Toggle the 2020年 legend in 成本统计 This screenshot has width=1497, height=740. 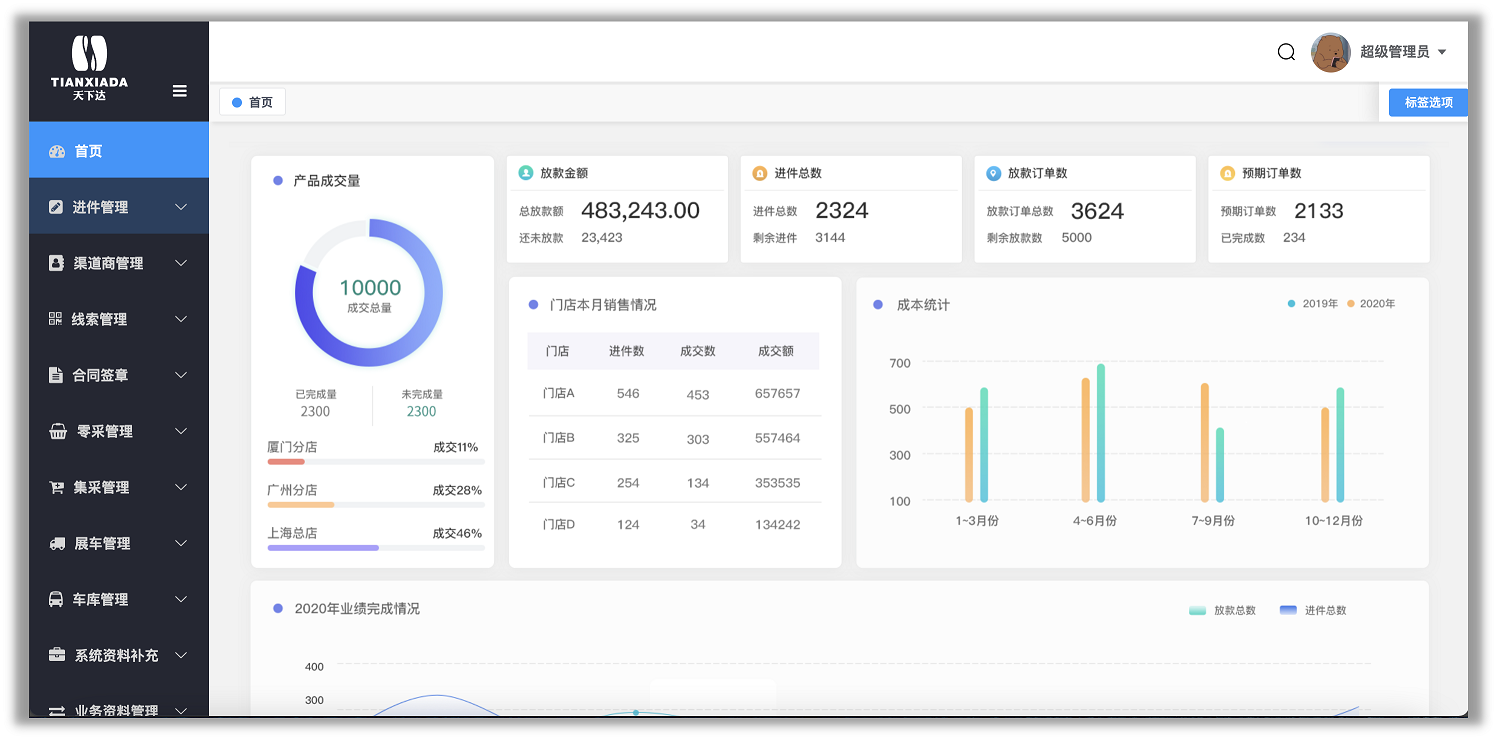coord(1371,304)
